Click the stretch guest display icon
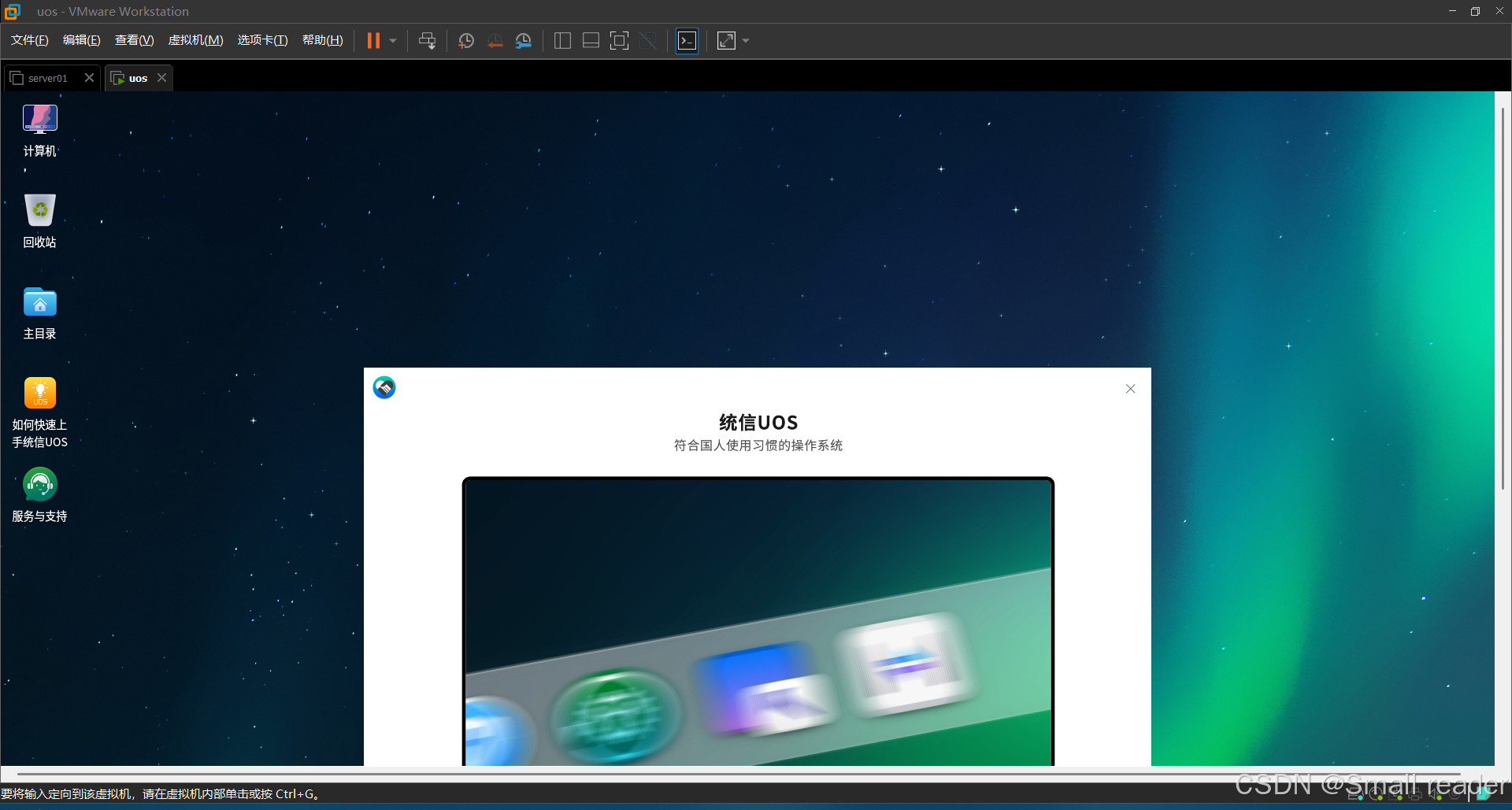This screenshot has width=1512, height=810. 726,41
